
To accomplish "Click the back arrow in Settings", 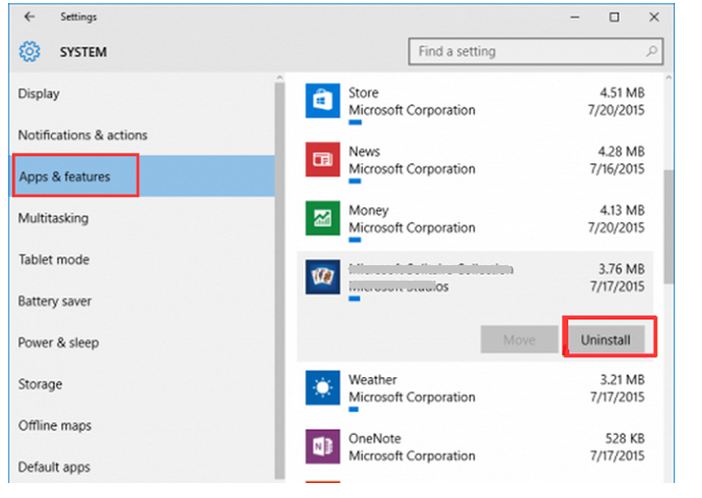I will [30, 17].
